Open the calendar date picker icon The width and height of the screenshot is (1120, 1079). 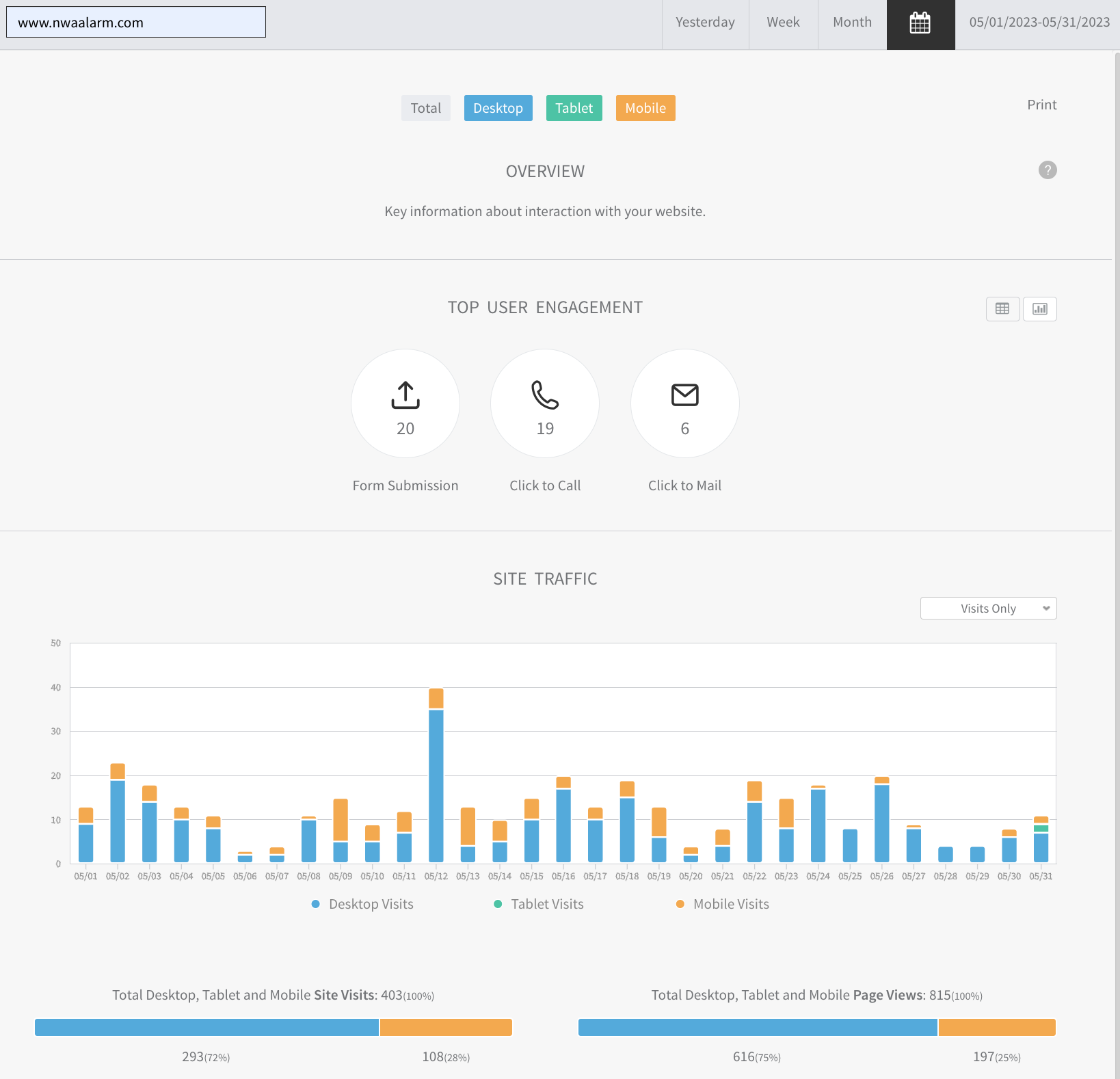point(920,24)
